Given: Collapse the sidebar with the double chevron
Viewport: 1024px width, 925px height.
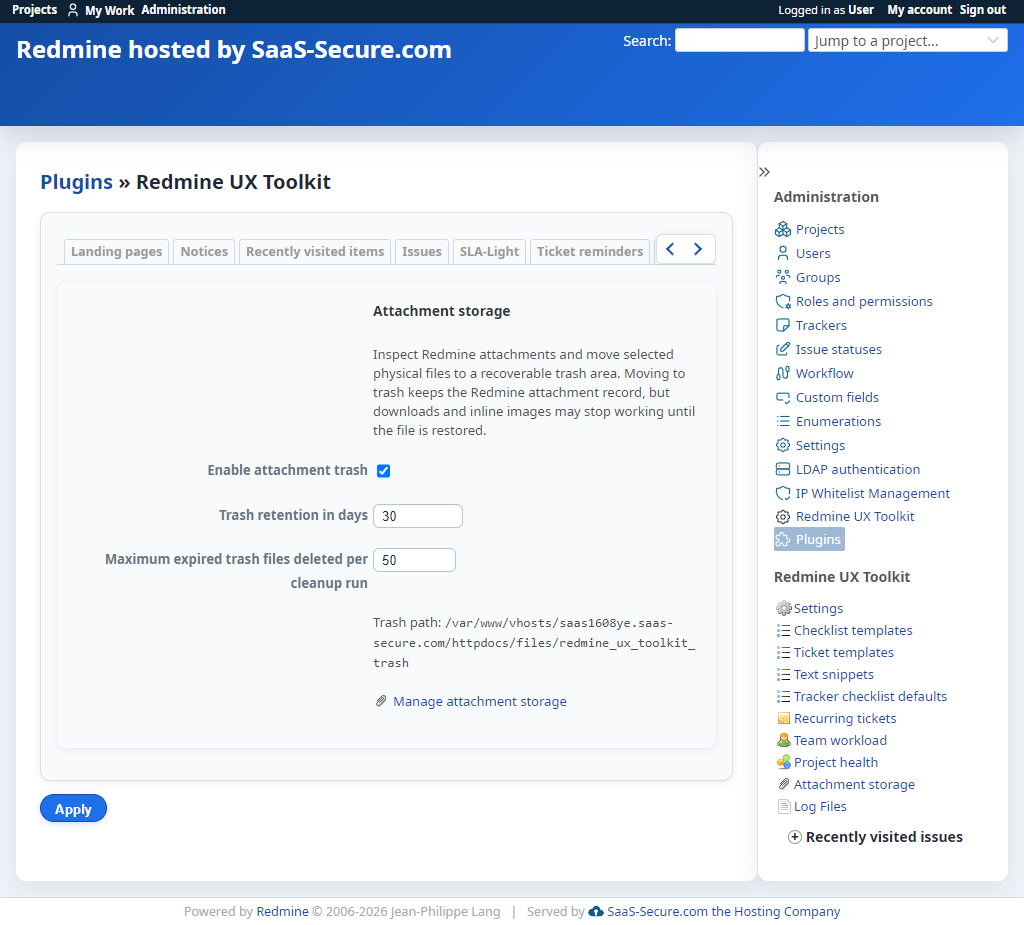Looking at the screenshot, I should click(x=764, y=172).
